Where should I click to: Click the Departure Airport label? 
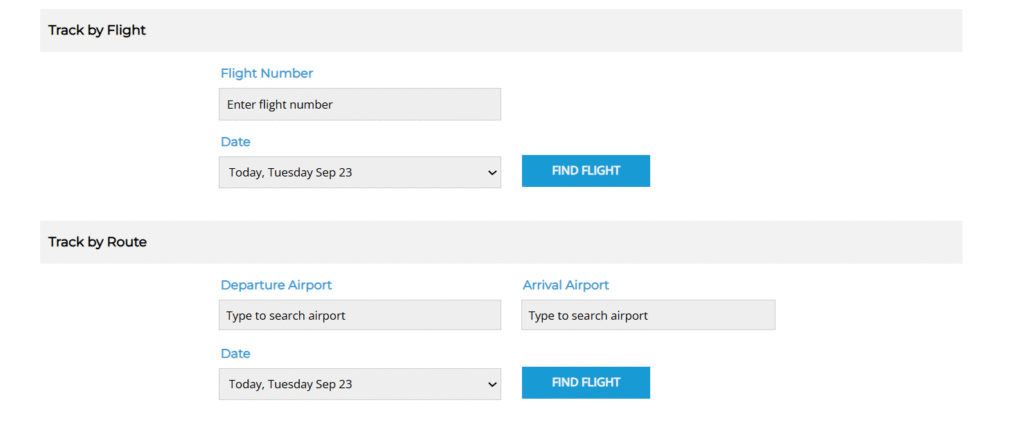coord(276,285)
